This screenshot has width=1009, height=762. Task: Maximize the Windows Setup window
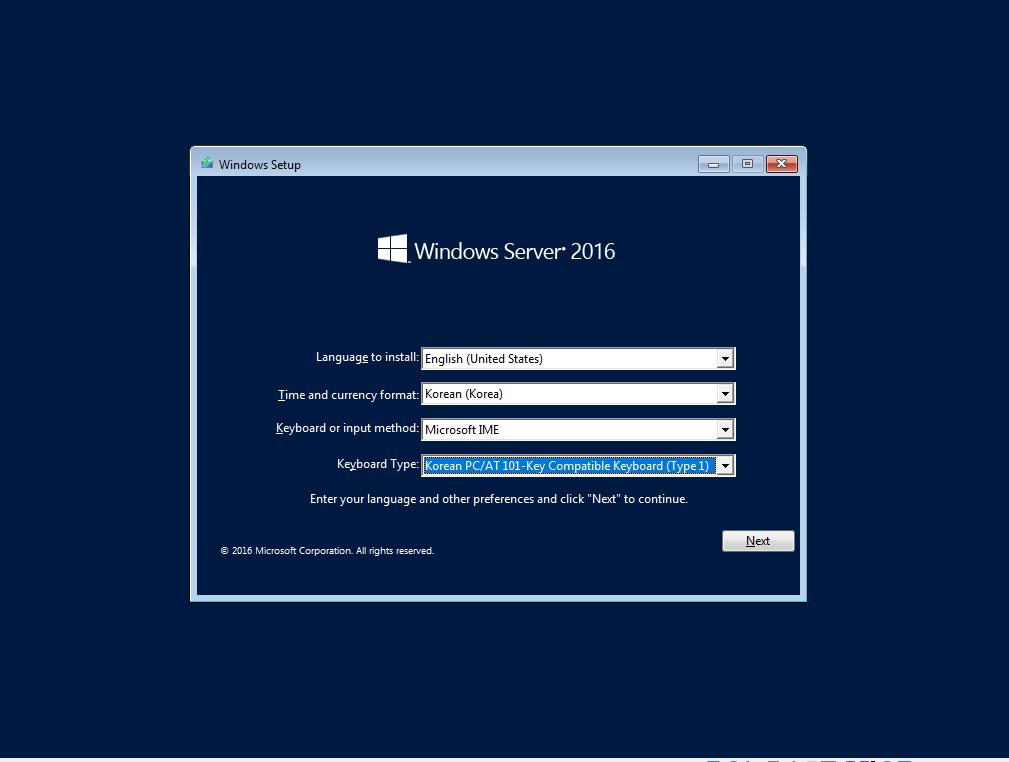coord(747,164)
